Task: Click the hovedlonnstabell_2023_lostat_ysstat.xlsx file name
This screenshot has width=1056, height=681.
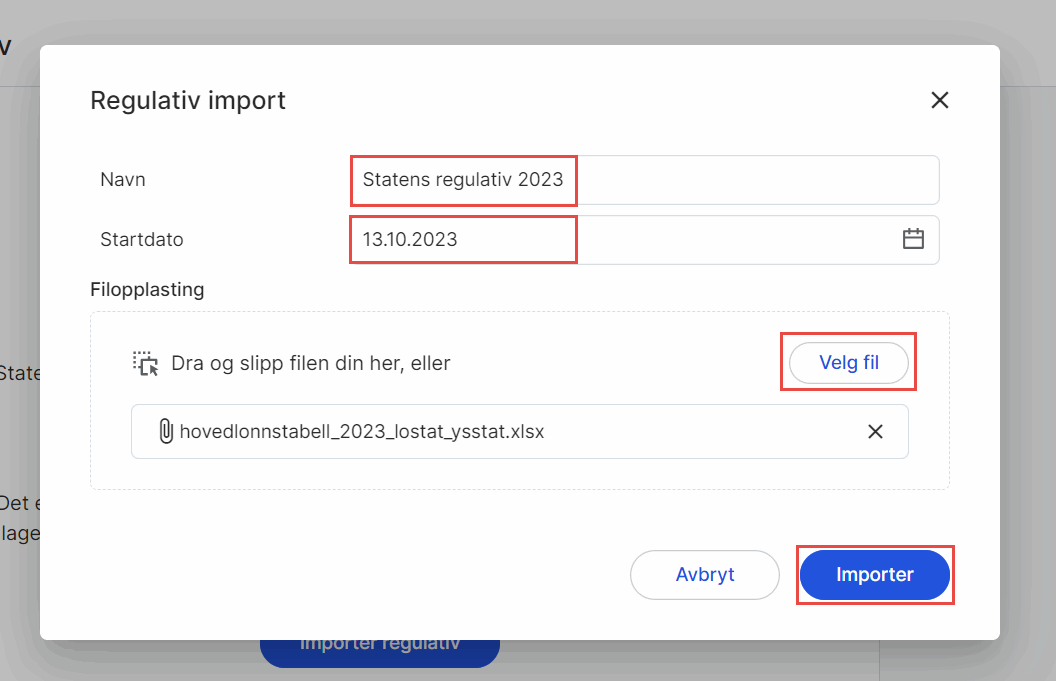Action: (362, 432)
